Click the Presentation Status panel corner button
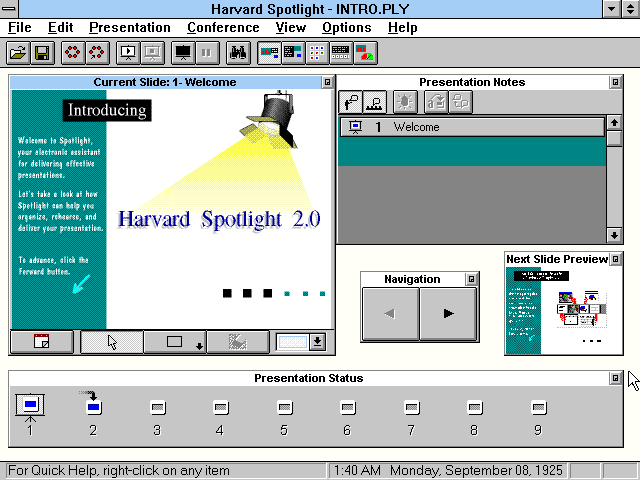The width and height of the screenshot is (640, 480). click(616, 378)
